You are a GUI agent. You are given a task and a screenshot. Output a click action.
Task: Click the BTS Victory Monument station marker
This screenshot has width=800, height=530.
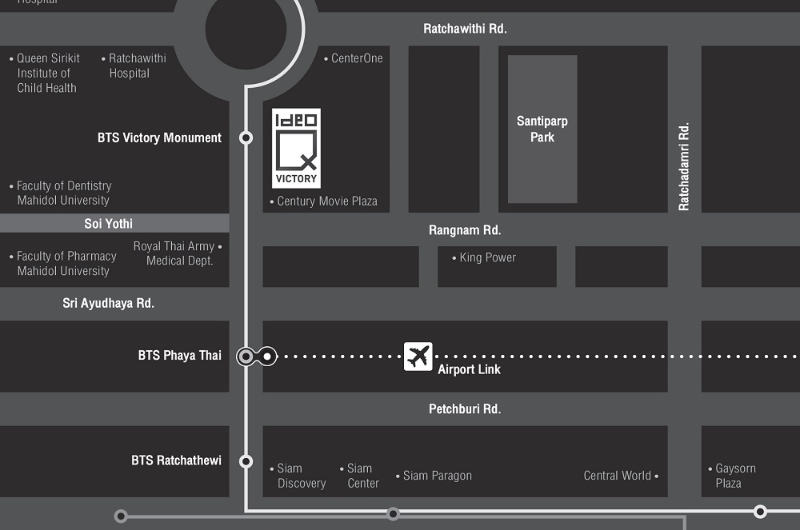(246, 138)
